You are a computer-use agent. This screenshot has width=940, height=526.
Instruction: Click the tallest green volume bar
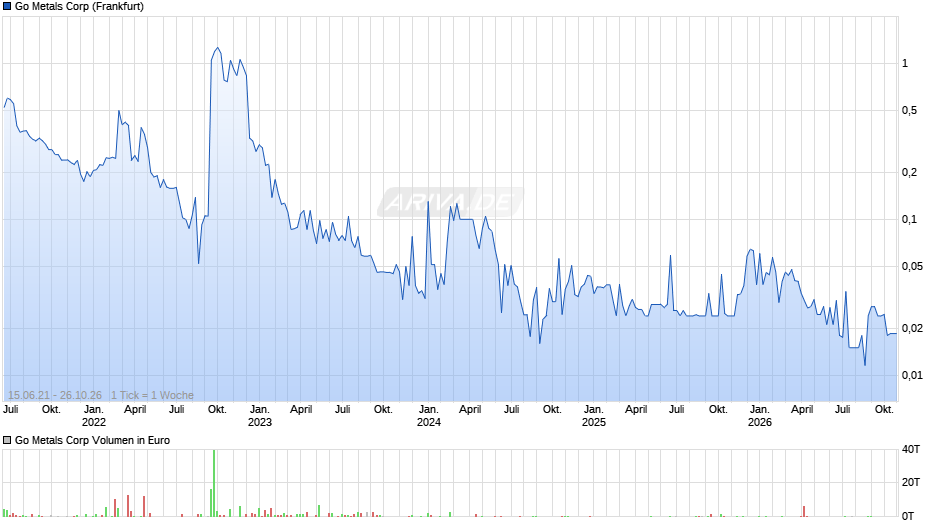[x=214, y=483]
